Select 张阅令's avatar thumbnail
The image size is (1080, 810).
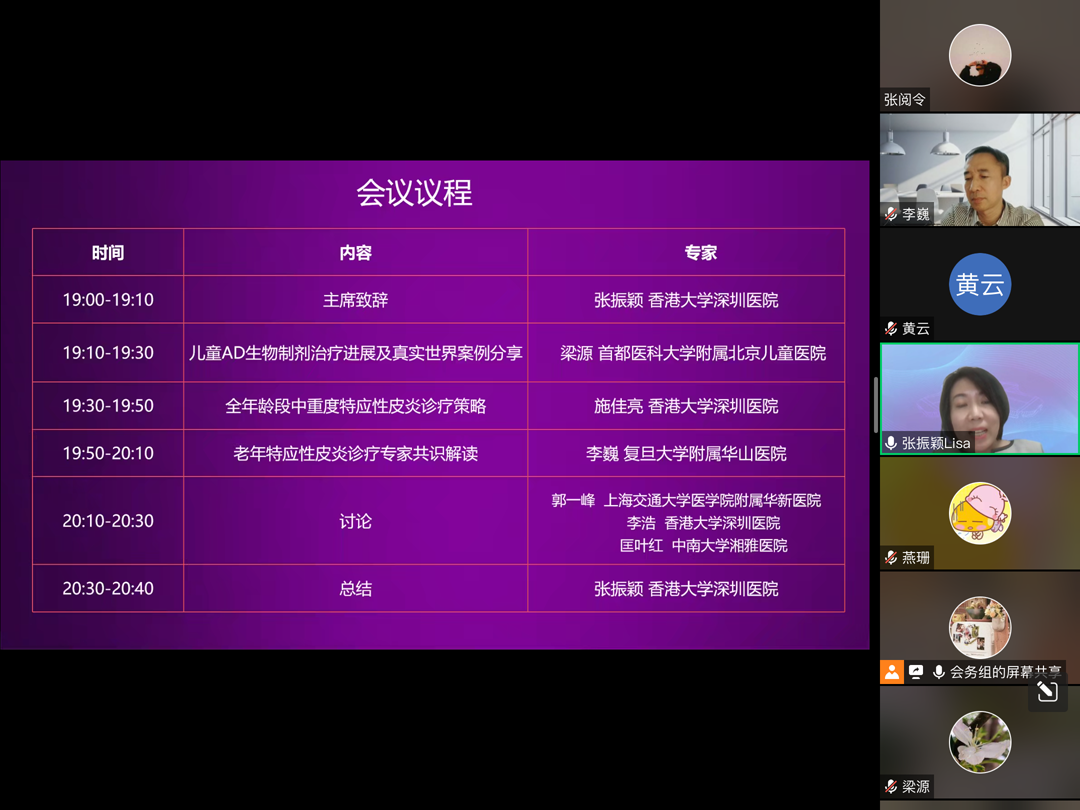(979, 55)
